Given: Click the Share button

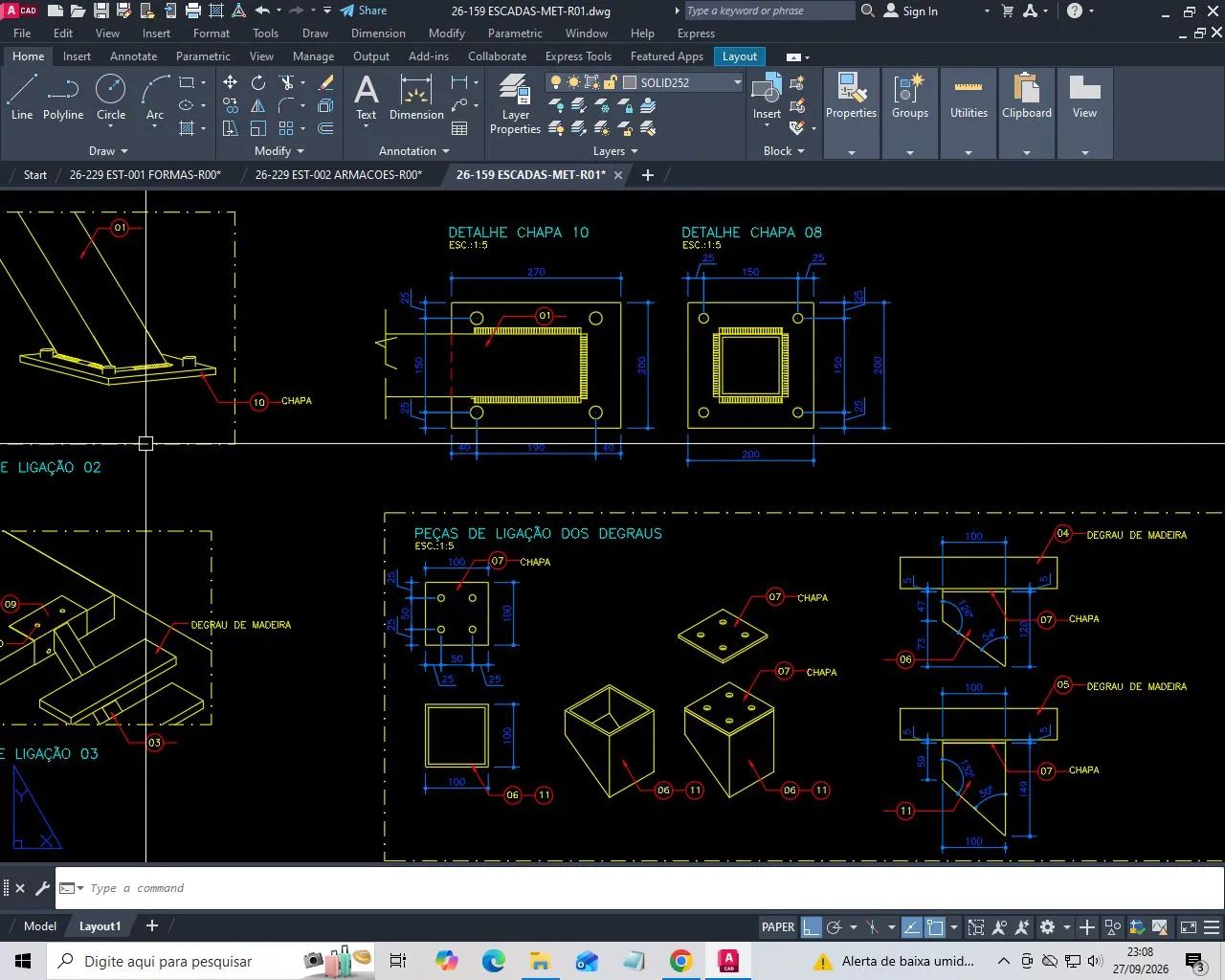Looking at the screenshot, I should coord(364,11).
